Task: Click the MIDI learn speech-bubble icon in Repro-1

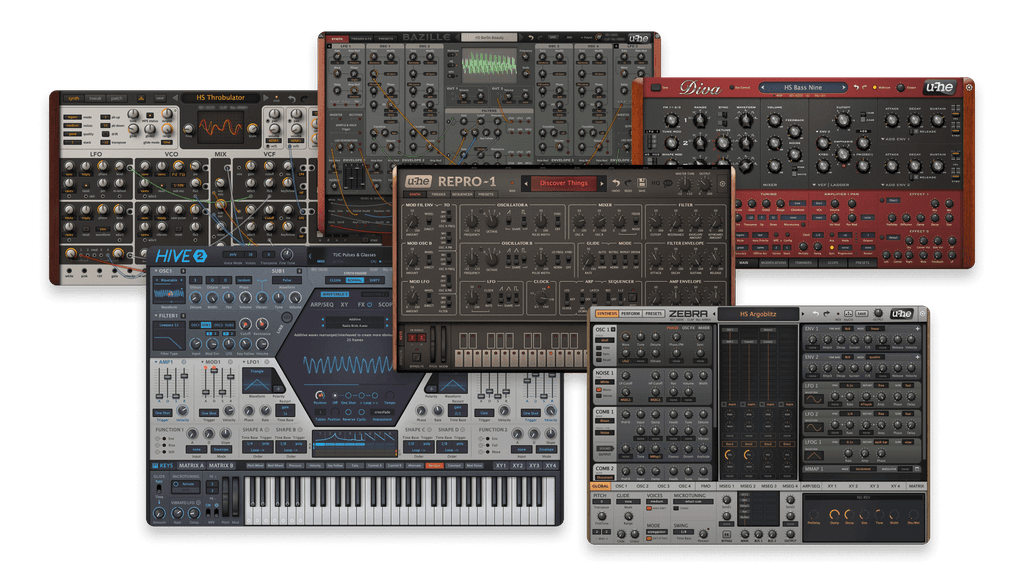Action: click(667, 182)
